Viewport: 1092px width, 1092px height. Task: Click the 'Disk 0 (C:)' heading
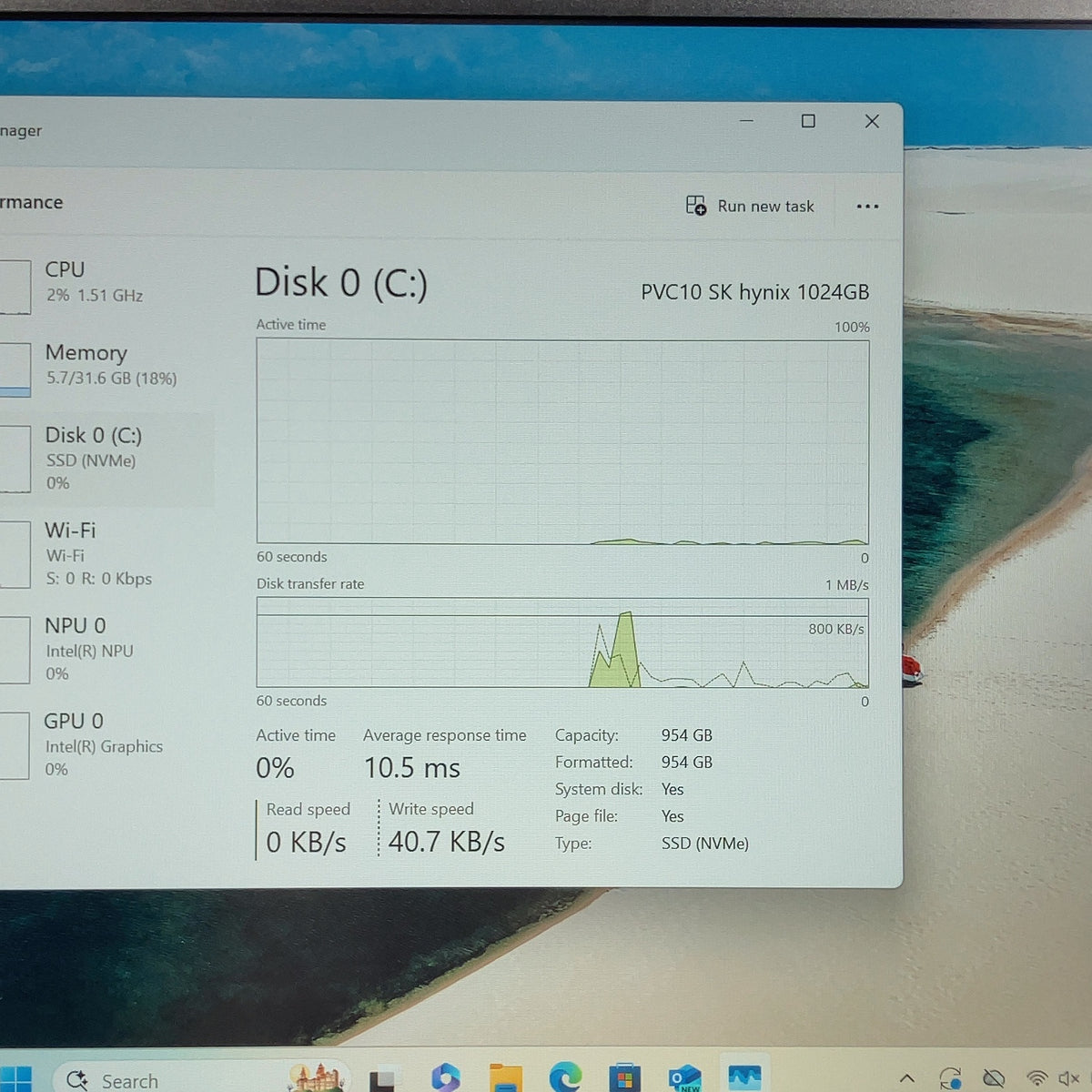pos(341,283)
